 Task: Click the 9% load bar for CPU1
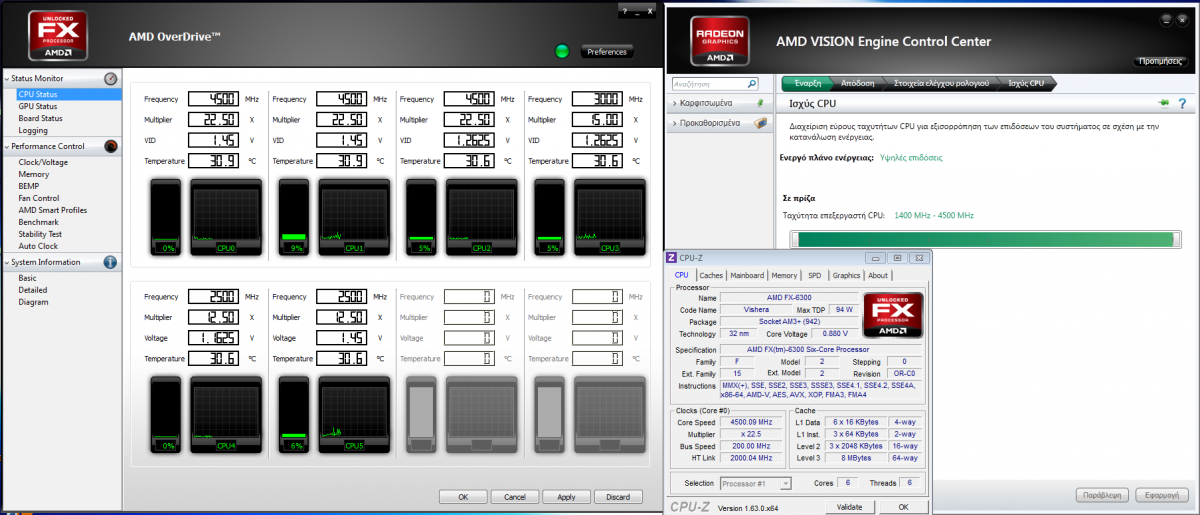tap(295, 215)
